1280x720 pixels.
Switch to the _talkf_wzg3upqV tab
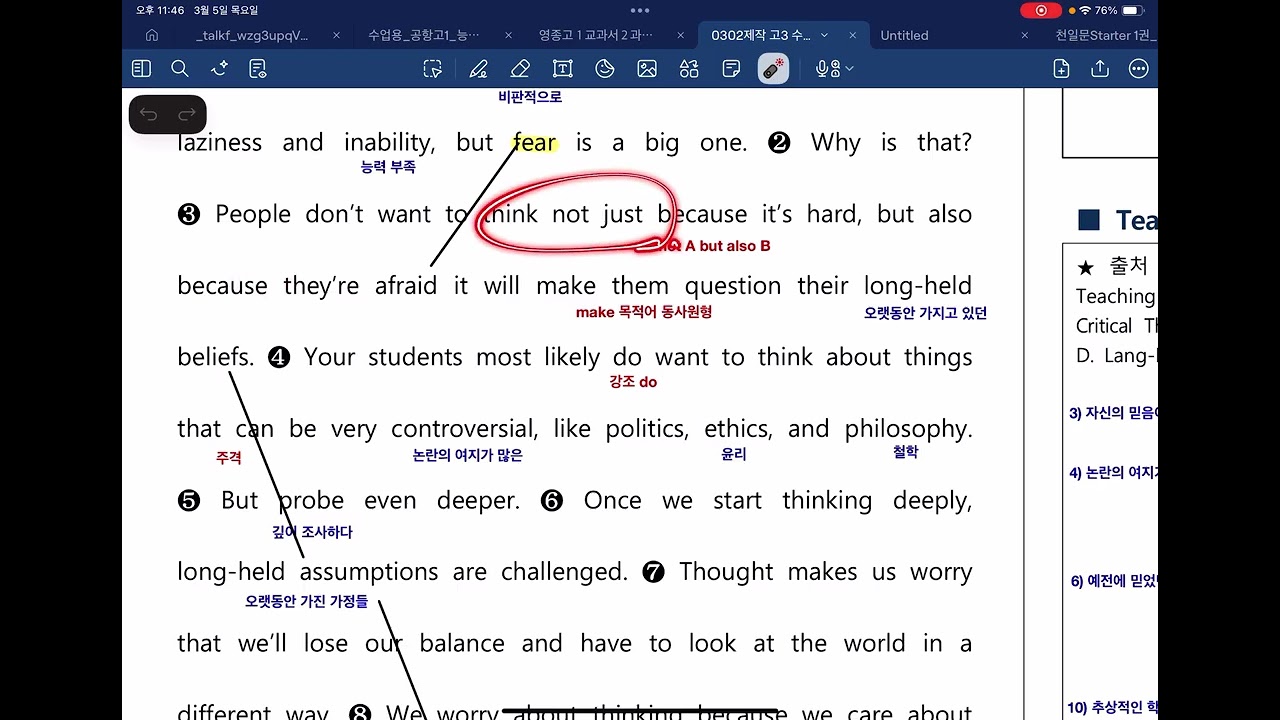252,35
